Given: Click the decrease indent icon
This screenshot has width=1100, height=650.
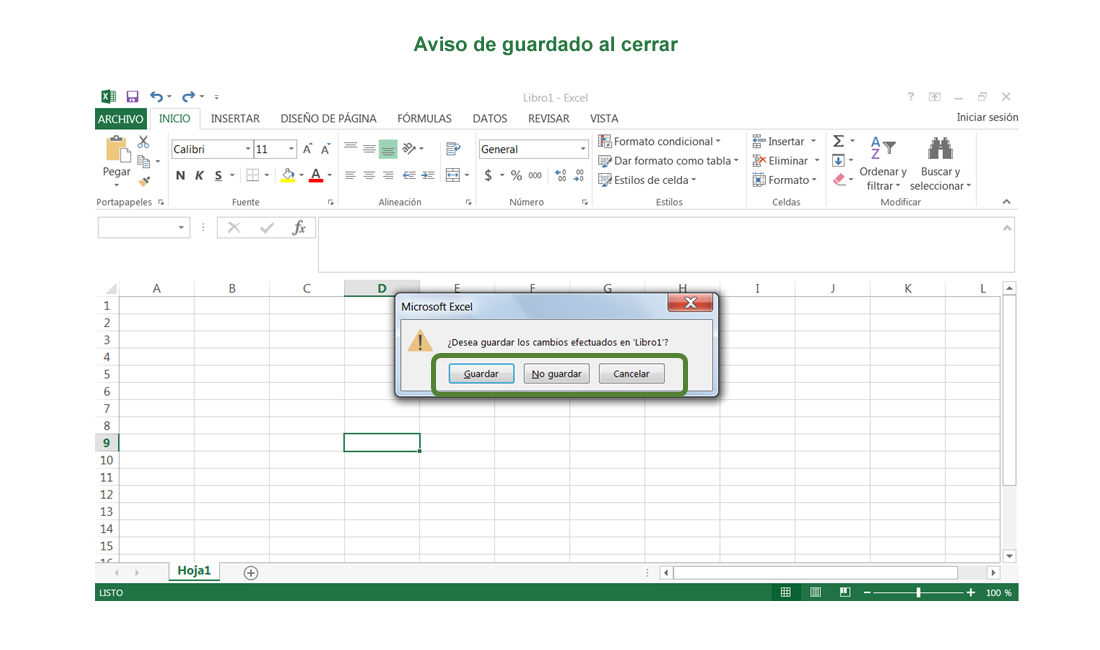Looking at the screenshot, I should (x=409, y=175).
